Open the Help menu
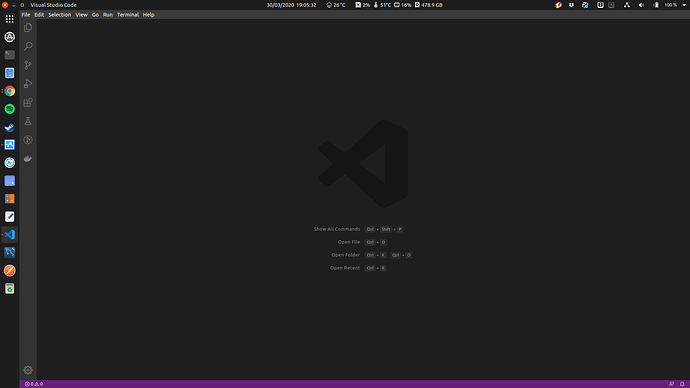690x388 pixels. (149, 15)
